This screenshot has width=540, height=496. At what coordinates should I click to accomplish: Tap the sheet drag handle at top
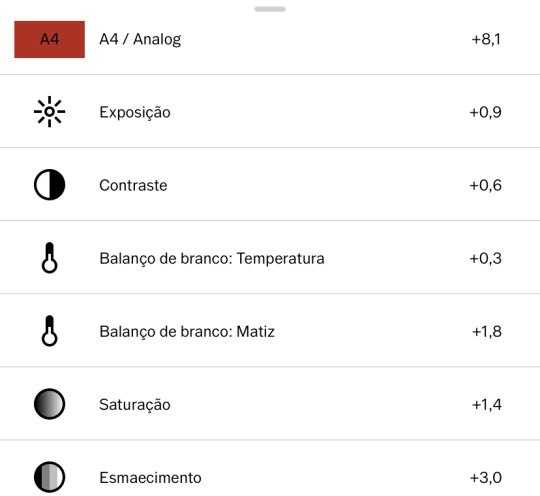point(270,9)
